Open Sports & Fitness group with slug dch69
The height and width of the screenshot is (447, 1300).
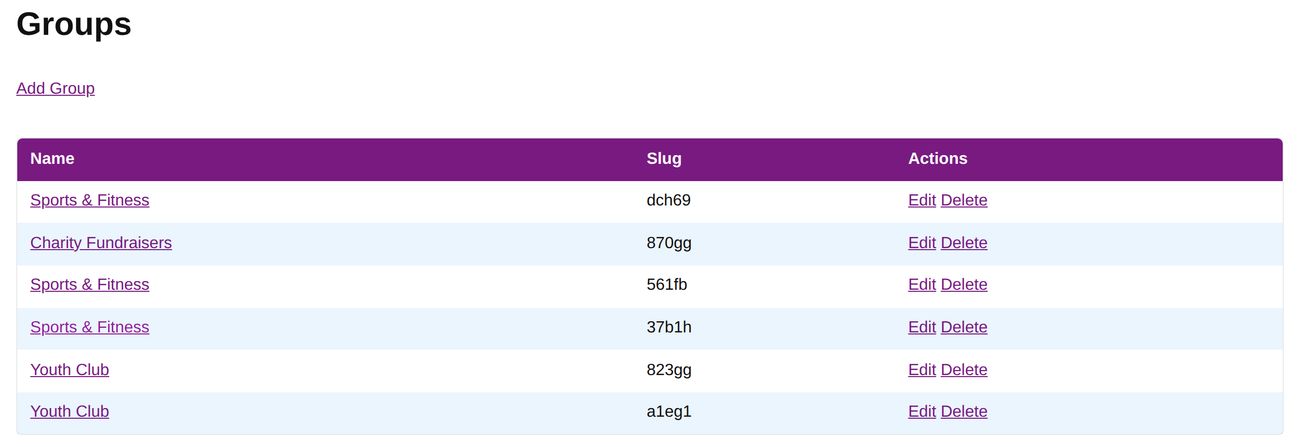click(x=89, y=200)
